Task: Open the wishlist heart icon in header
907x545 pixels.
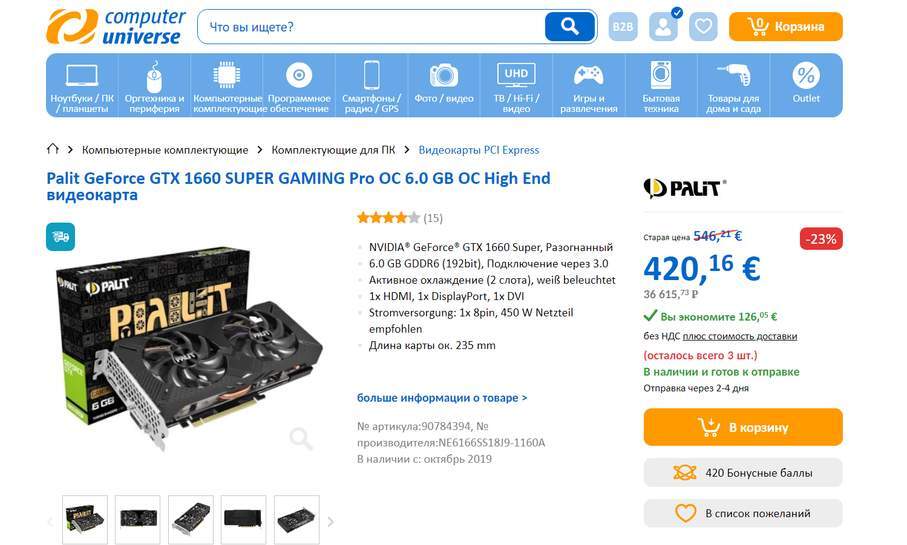Action: 703,27
